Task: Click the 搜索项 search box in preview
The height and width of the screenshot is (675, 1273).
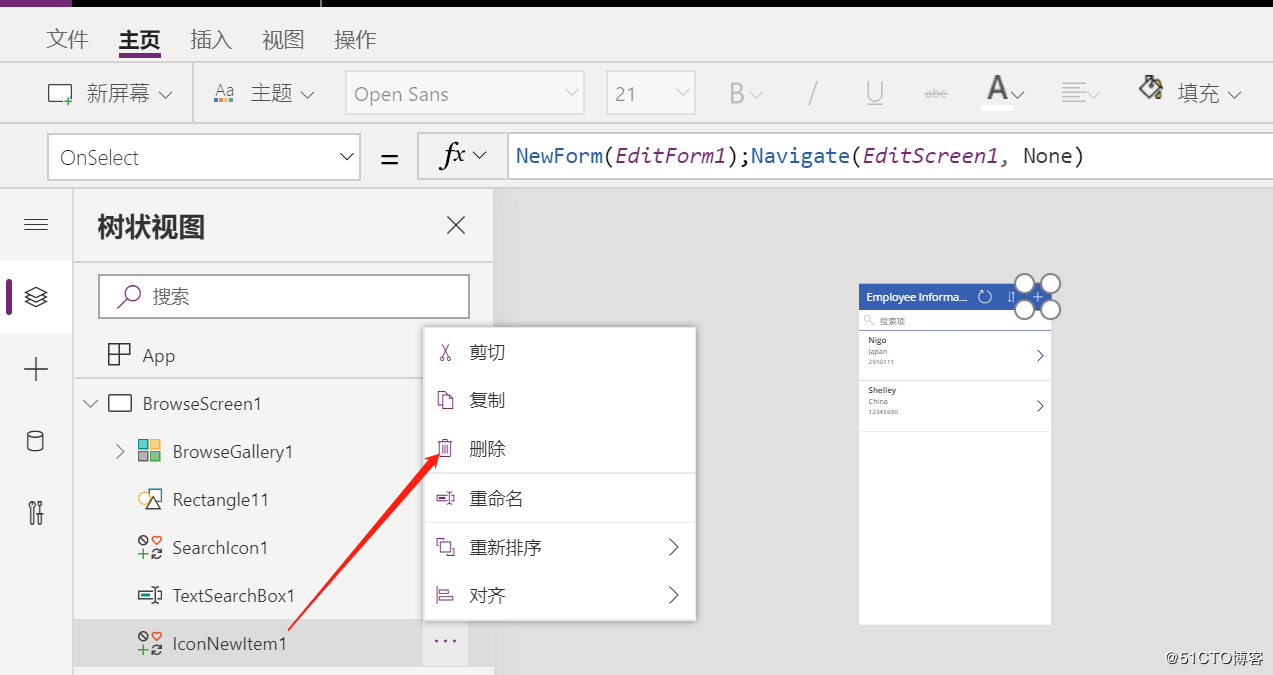Action: coord(955,321)
